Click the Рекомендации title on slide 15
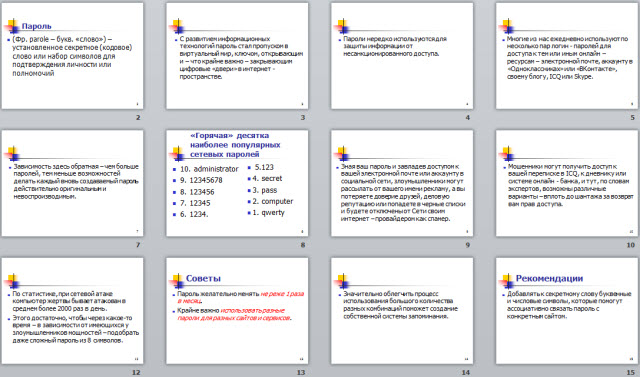The image size is (640, 377). (x=549, y=278)
